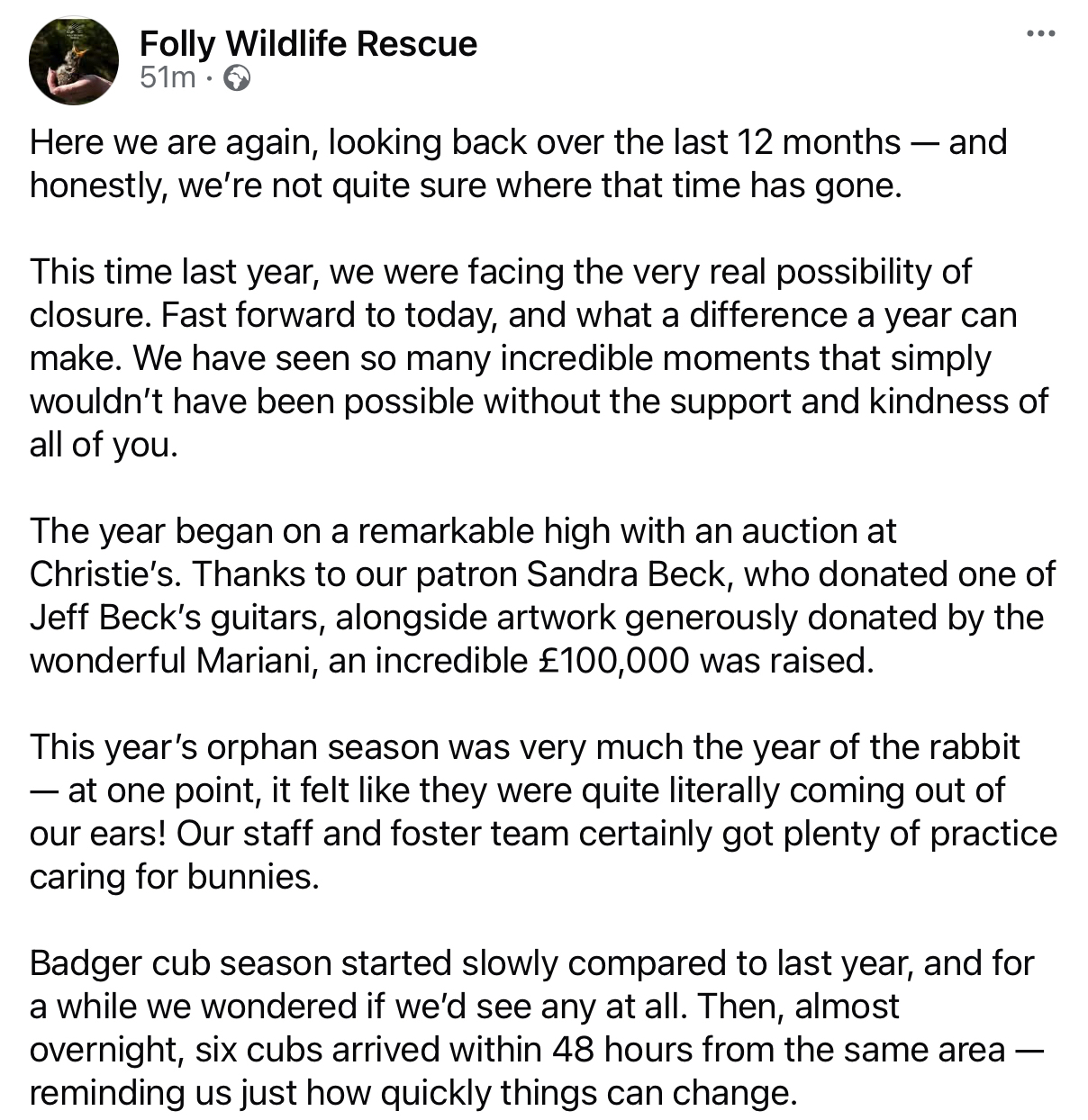Click the paragraph starting "This time last year"
The width and height of the screenshot is (1088, 1120).
tap(539, 358)
